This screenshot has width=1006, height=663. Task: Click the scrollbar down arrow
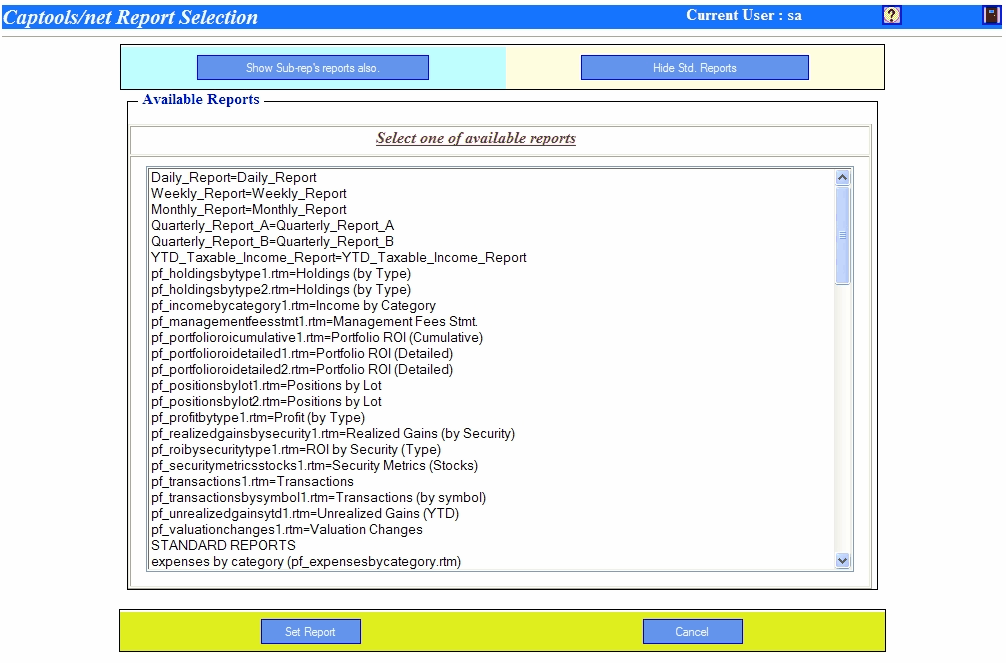843,559
